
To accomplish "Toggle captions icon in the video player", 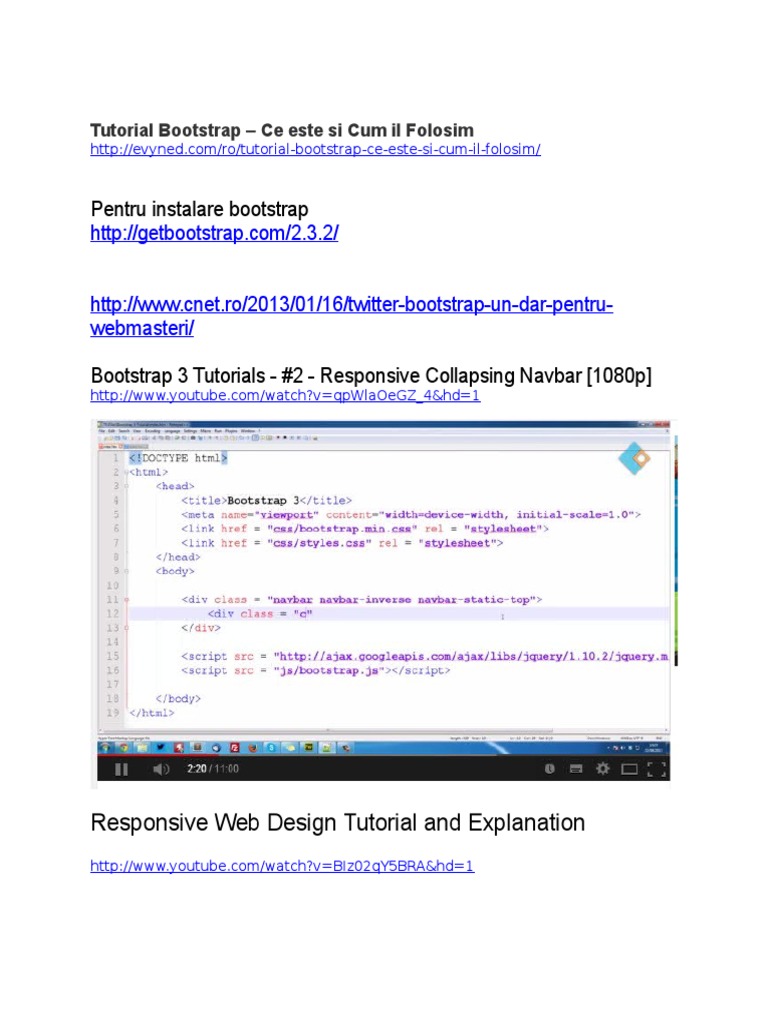I will pos(576,769).
